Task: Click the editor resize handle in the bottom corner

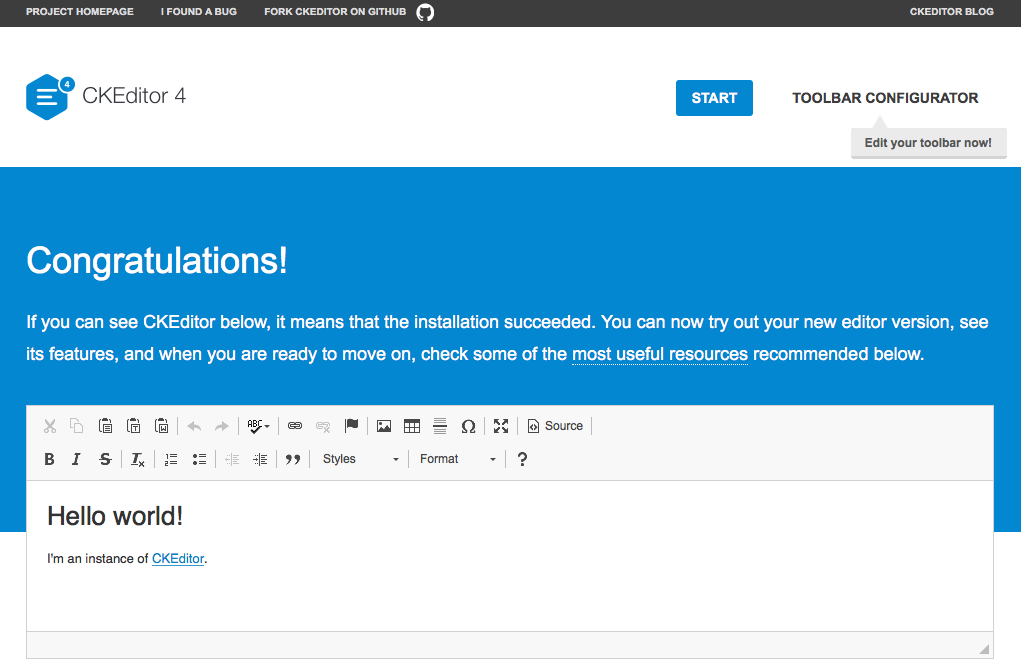Action: tap(984, 649)
